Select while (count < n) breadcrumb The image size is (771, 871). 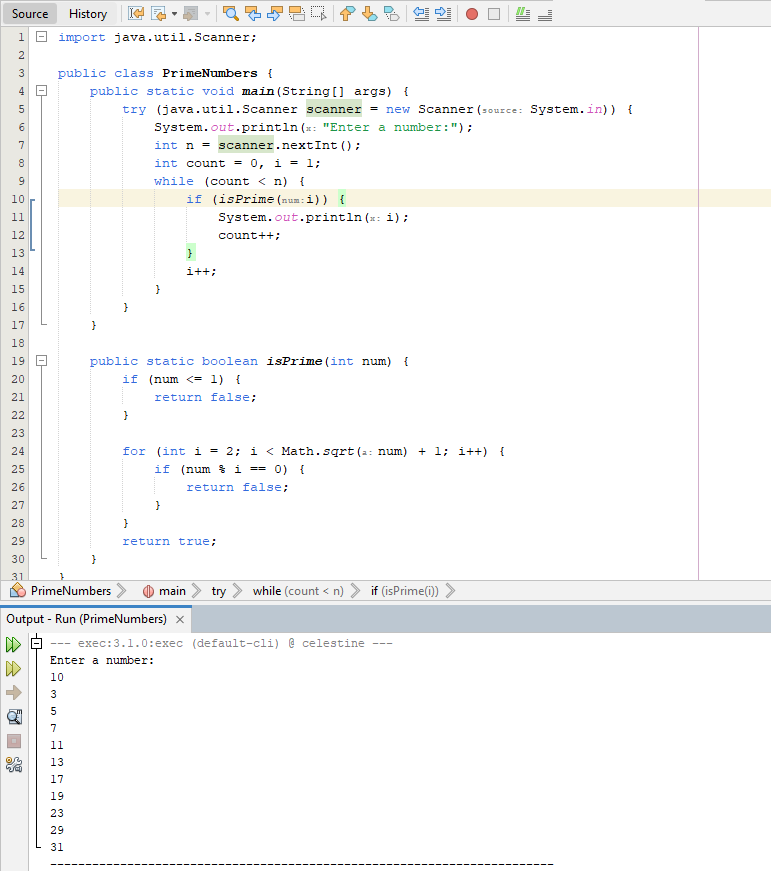point(298,590)
